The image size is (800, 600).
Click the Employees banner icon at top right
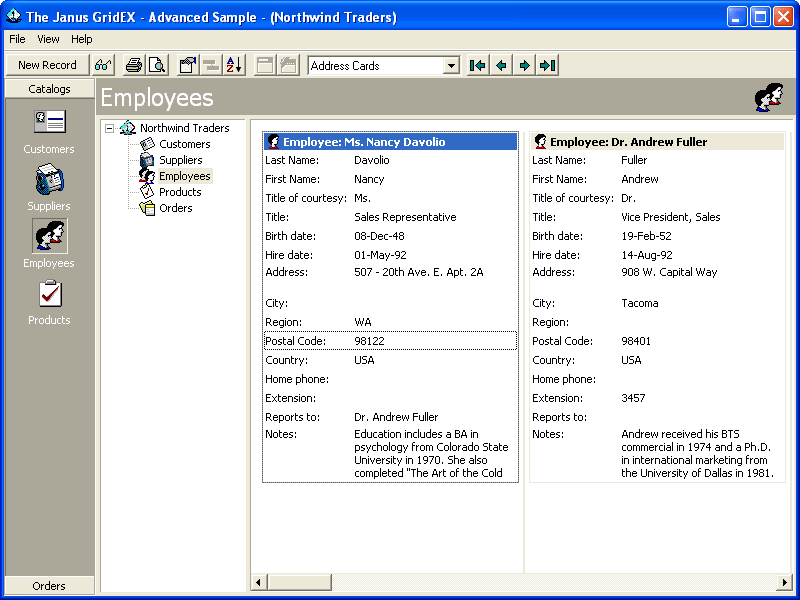(769, 97)
